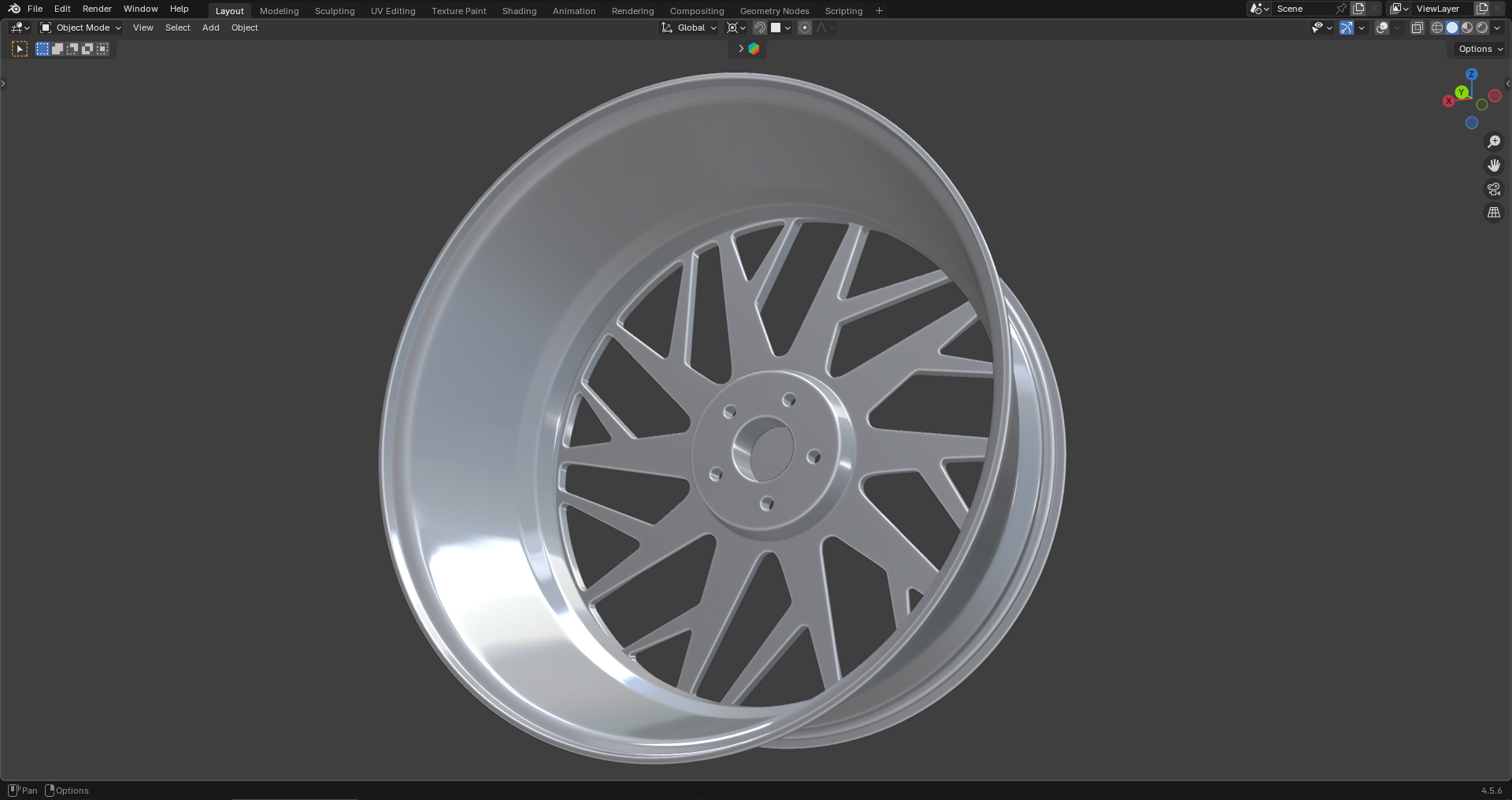The width and height of the screenshot is (1512, 800).
Task: Open the snapping options dropdown
Action: 781,28
